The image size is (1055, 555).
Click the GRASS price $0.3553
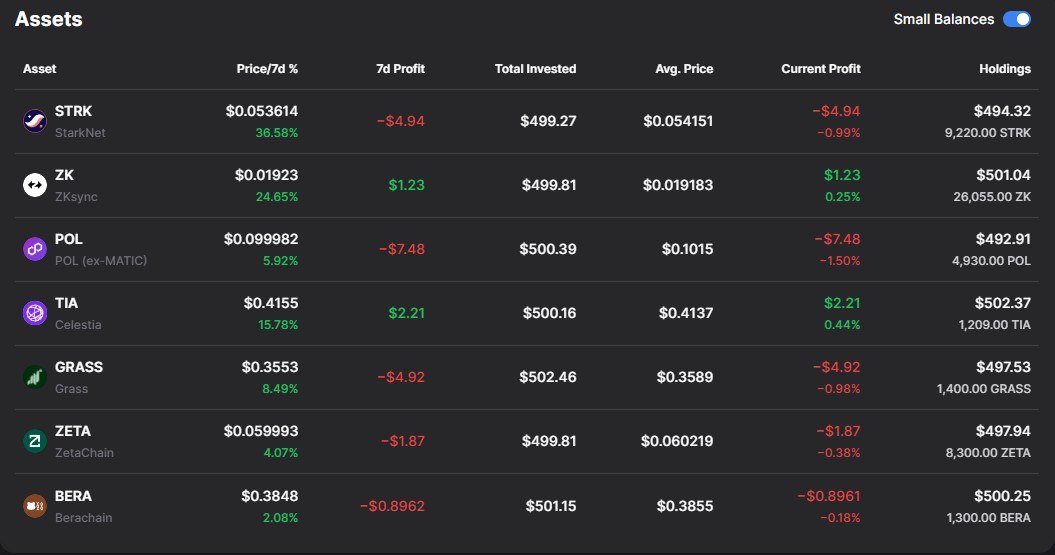(270, 367)
